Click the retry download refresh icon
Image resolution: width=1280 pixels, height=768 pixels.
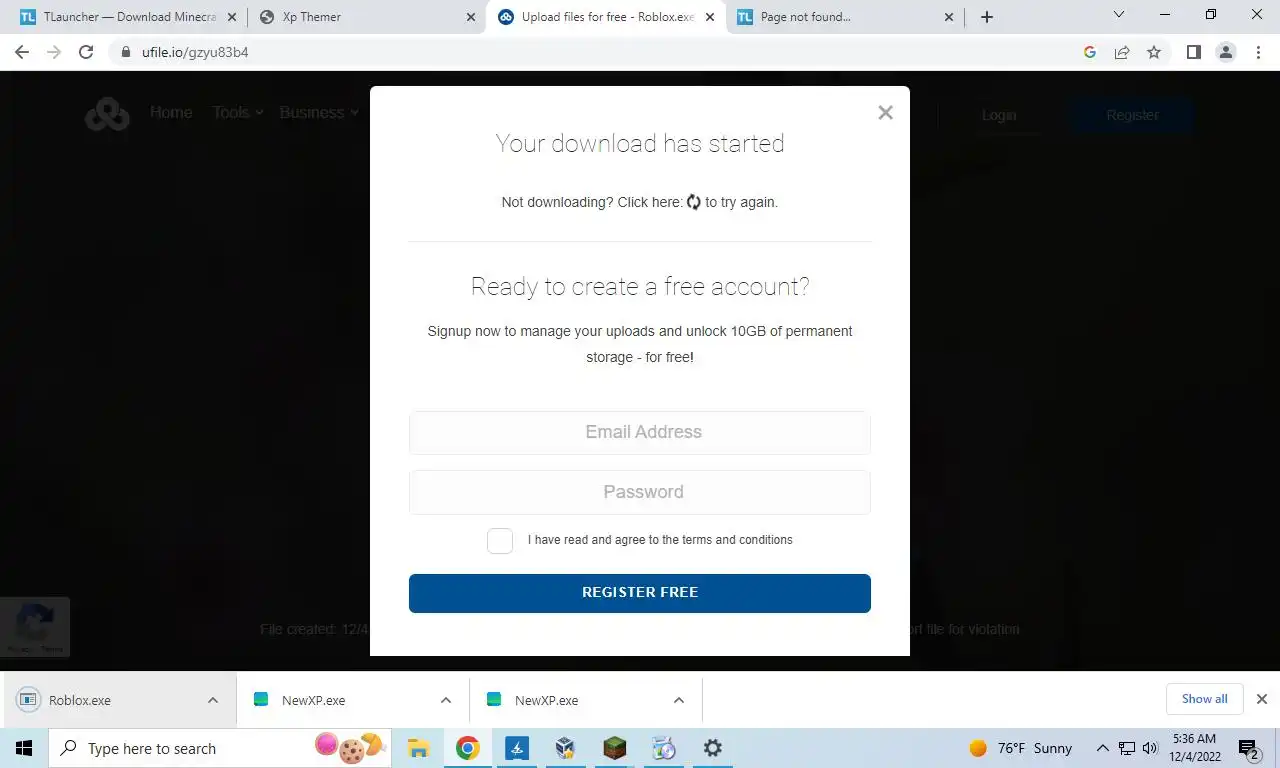(x=694, y=202)
